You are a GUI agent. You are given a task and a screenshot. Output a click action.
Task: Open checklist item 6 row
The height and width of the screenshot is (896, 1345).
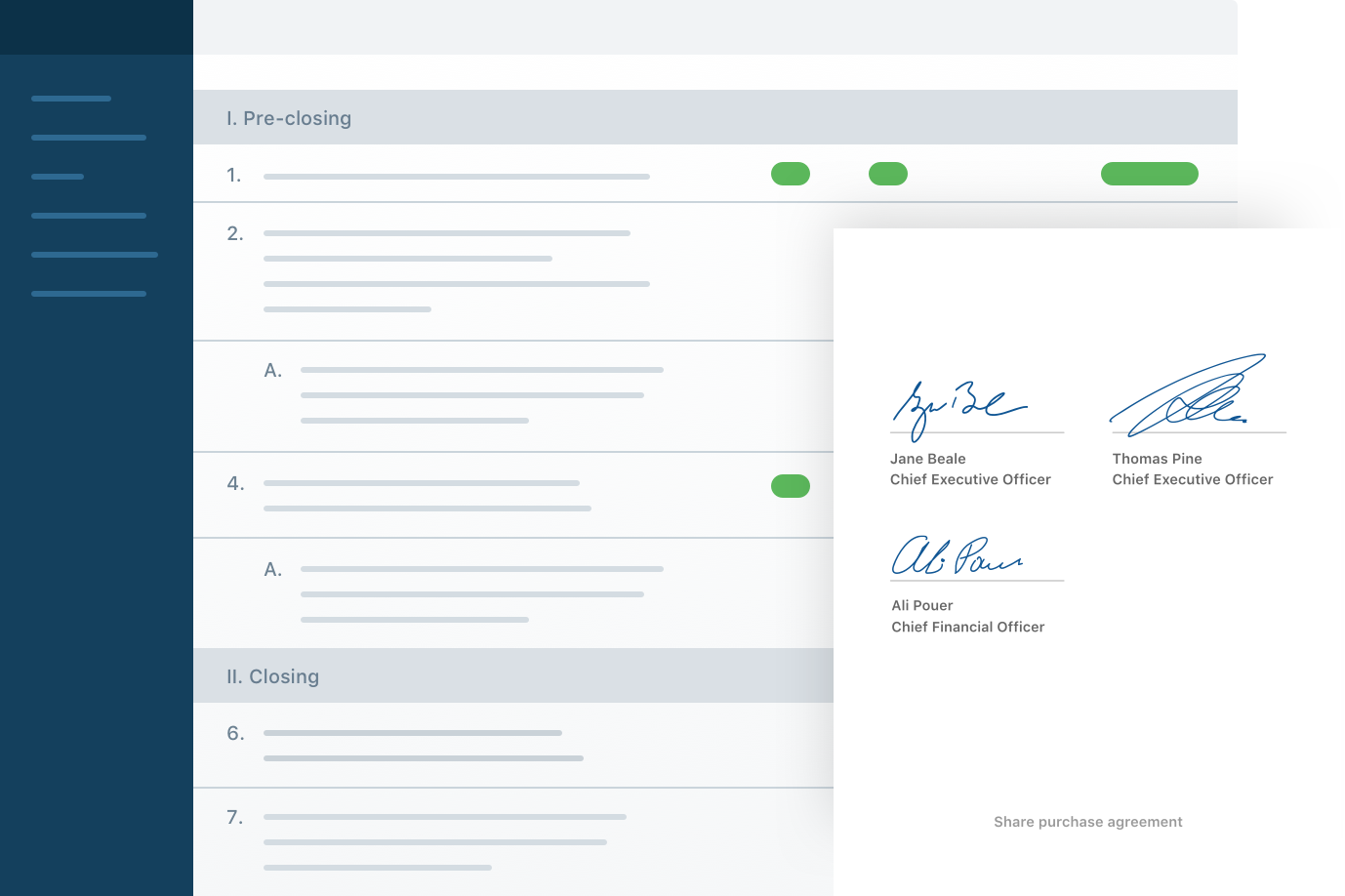point(513,745)
